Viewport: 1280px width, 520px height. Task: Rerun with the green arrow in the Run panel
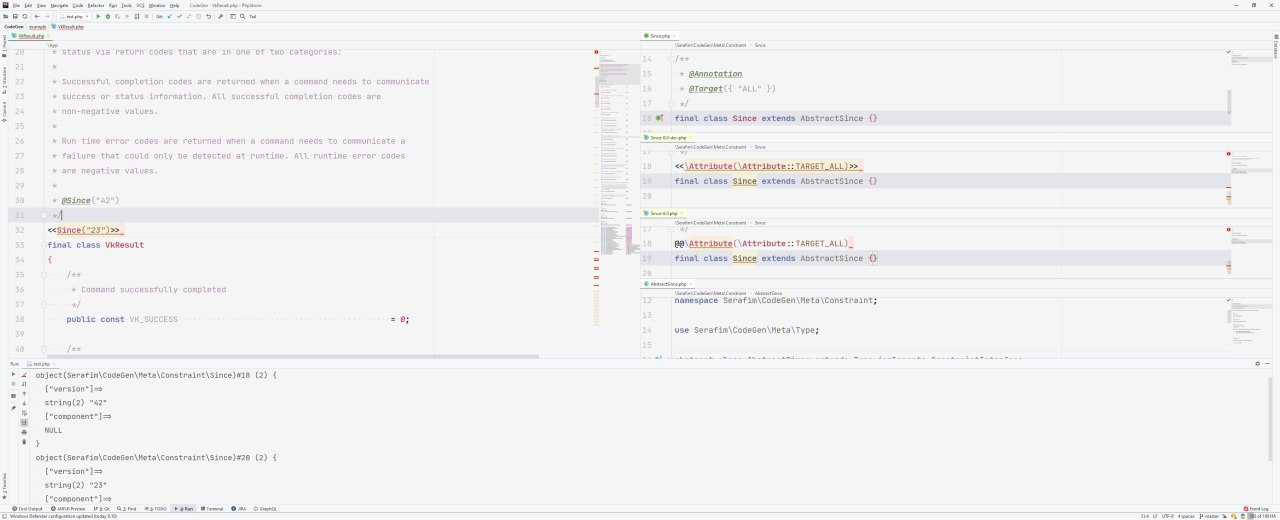click(13, 374)
